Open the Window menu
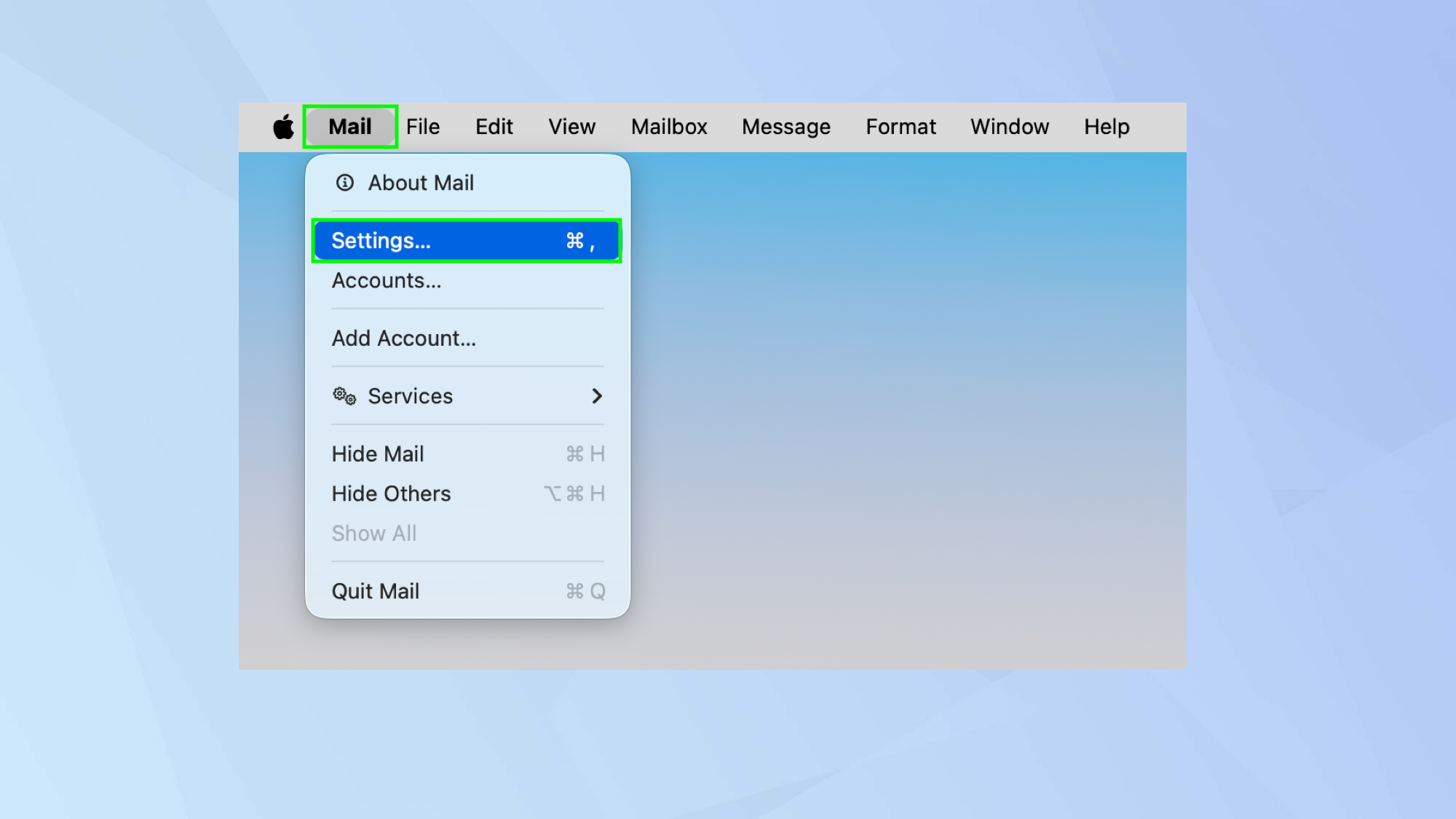This screenshot has height=819, width=1456. (x=1010, y=126)
